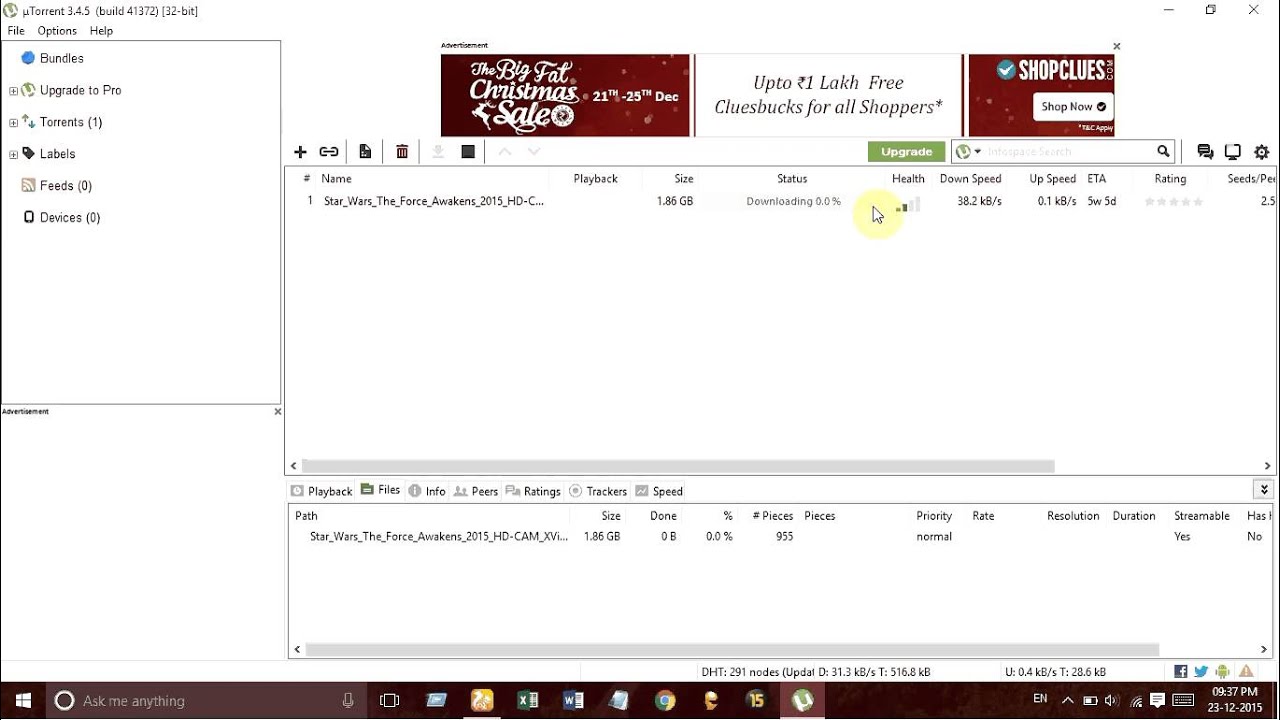Add a torrent with the plus icon
Image resolution: width=1280 pixels, height=720 pixels.
[300, 152]
